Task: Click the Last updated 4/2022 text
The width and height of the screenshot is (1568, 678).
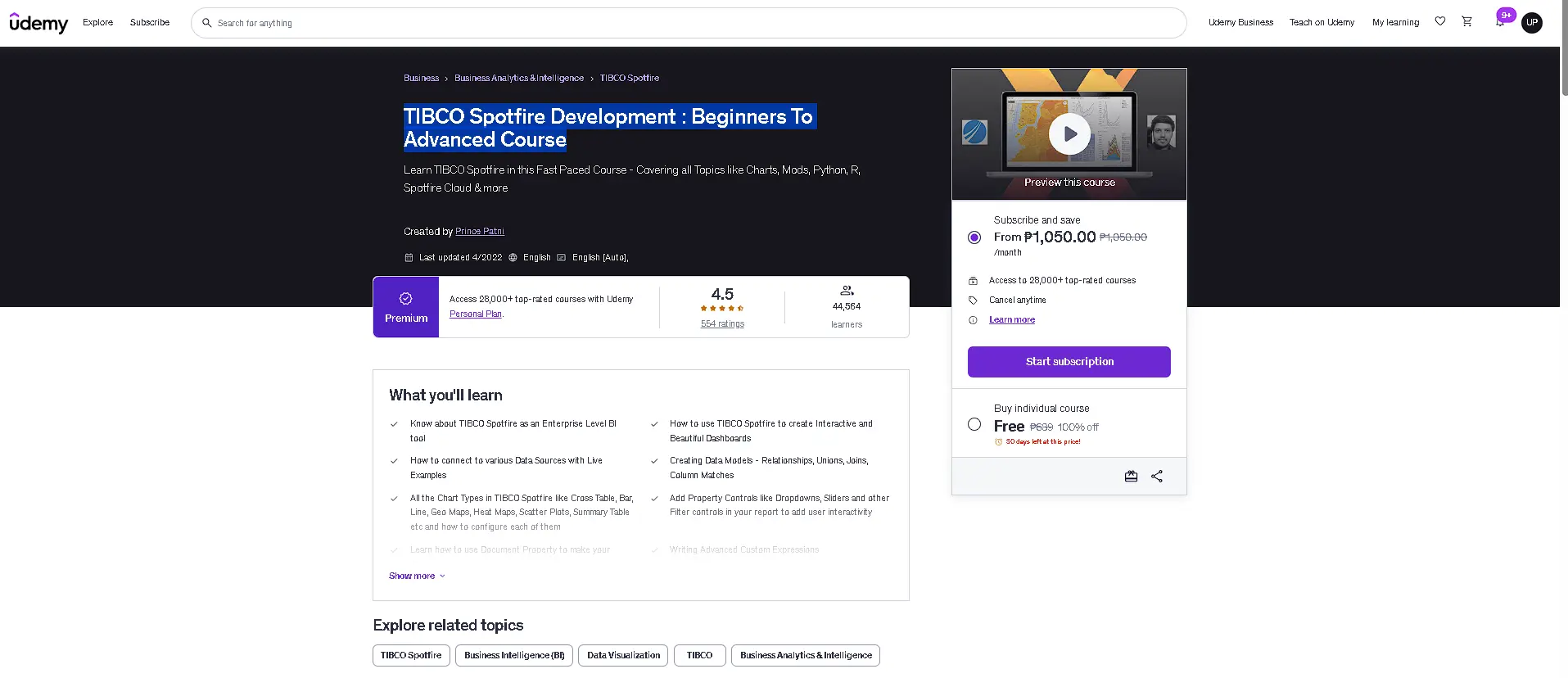Action: [460, 258]
